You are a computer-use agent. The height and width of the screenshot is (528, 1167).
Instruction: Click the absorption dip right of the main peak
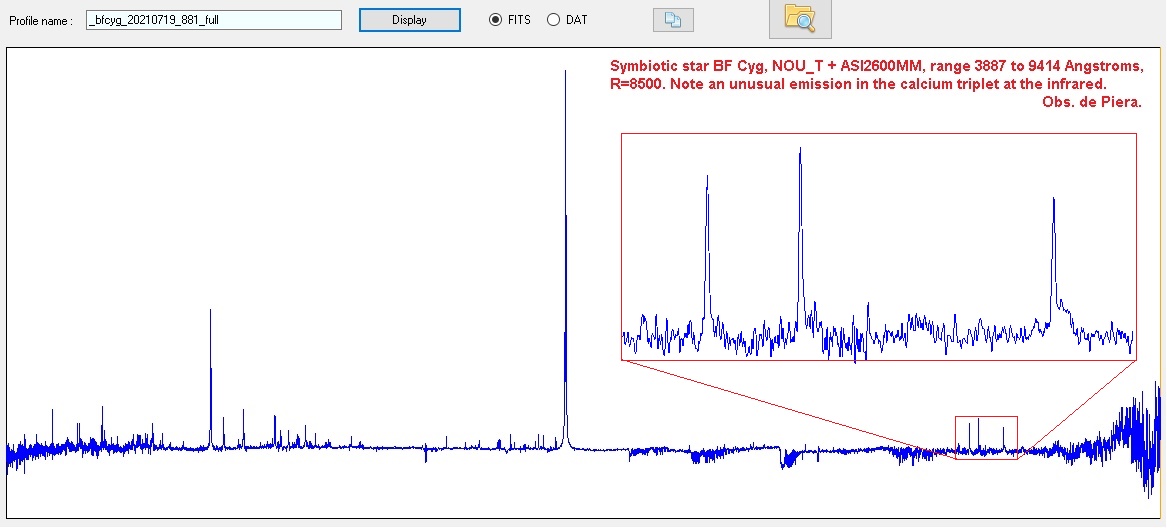pyautogui.click(x=785, y=460)
